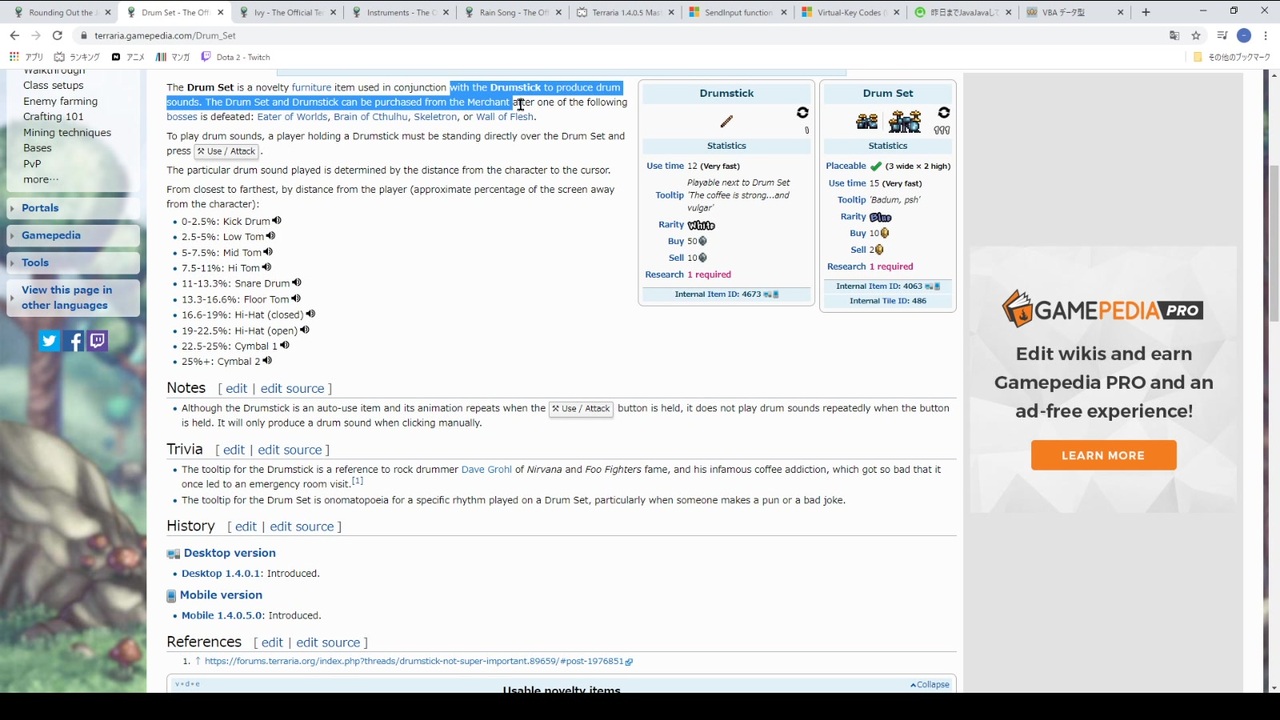Click the refresh icon in Drumstick infobox
The height and width of the screenshot is (720, 1280).
(802, 113)
